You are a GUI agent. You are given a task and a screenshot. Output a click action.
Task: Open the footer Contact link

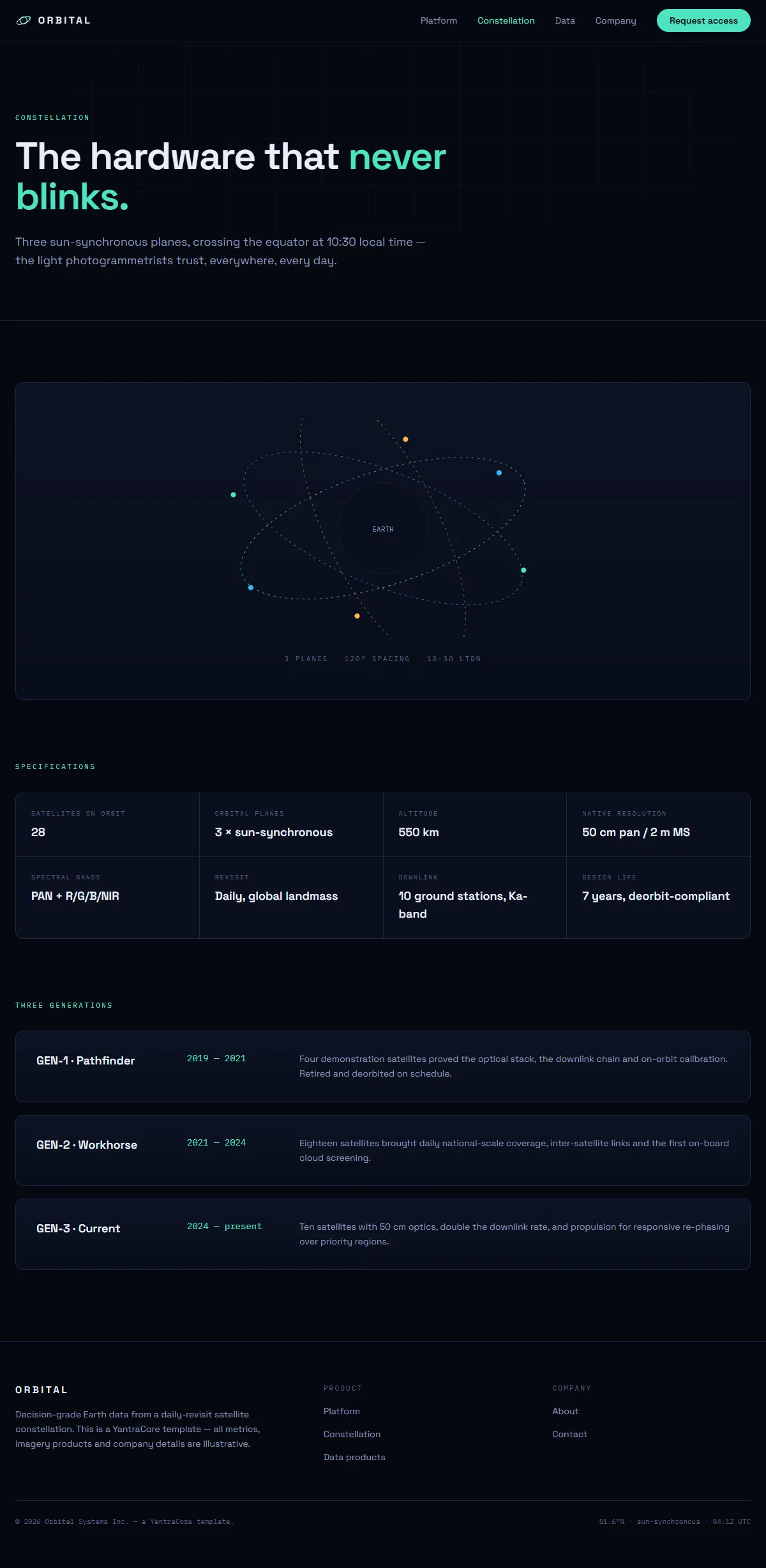tap(569, 1434)
